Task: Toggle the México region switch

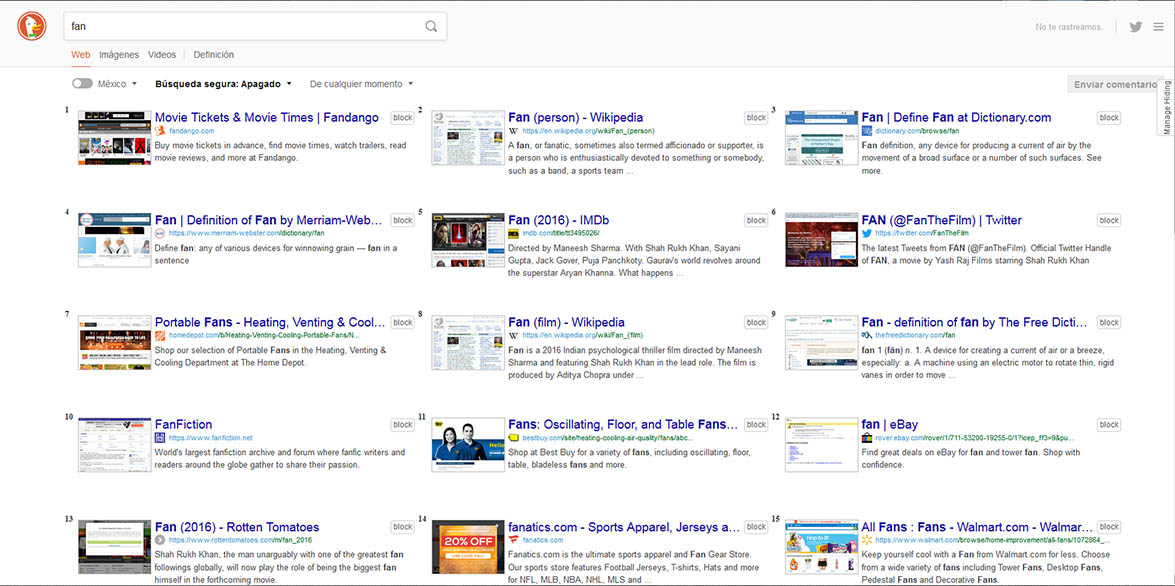Action: click(x=82, y=84)
